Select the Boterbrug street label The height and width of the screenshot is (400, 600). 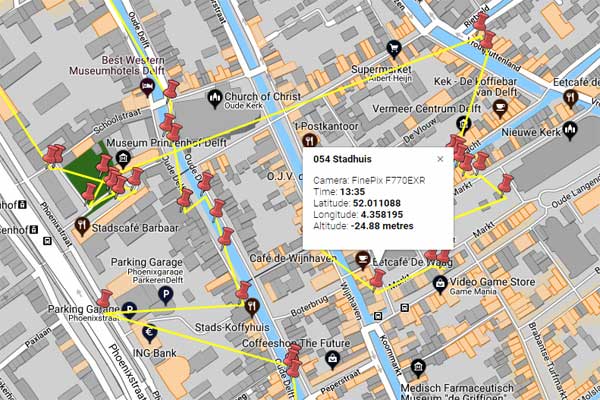click(x=309, y=305)
